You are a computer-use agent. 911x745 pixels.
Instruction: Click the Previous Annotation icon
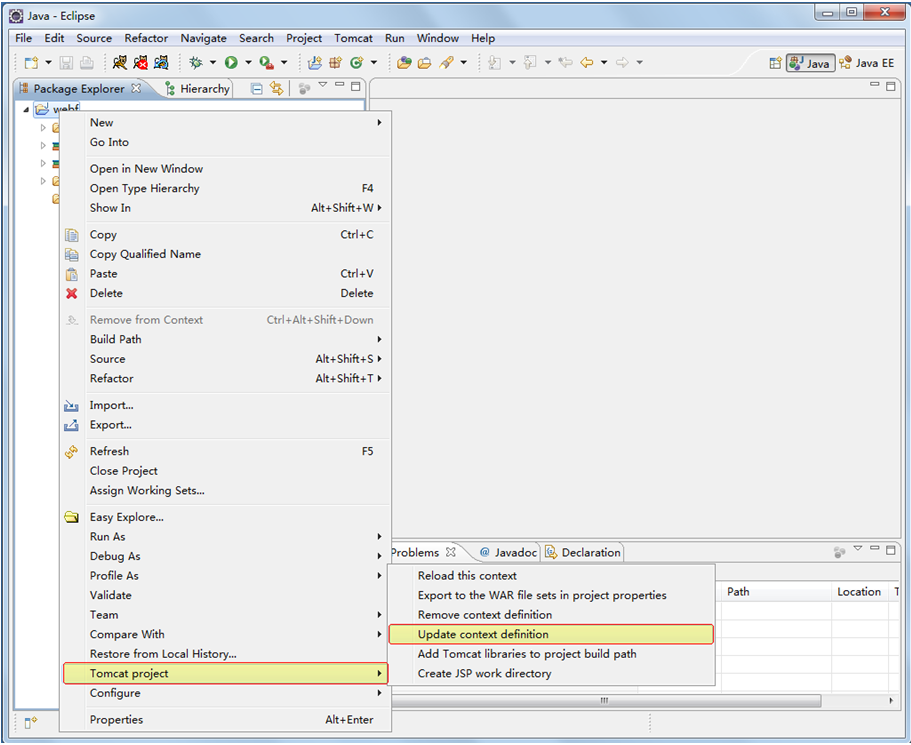pos(530,62)
